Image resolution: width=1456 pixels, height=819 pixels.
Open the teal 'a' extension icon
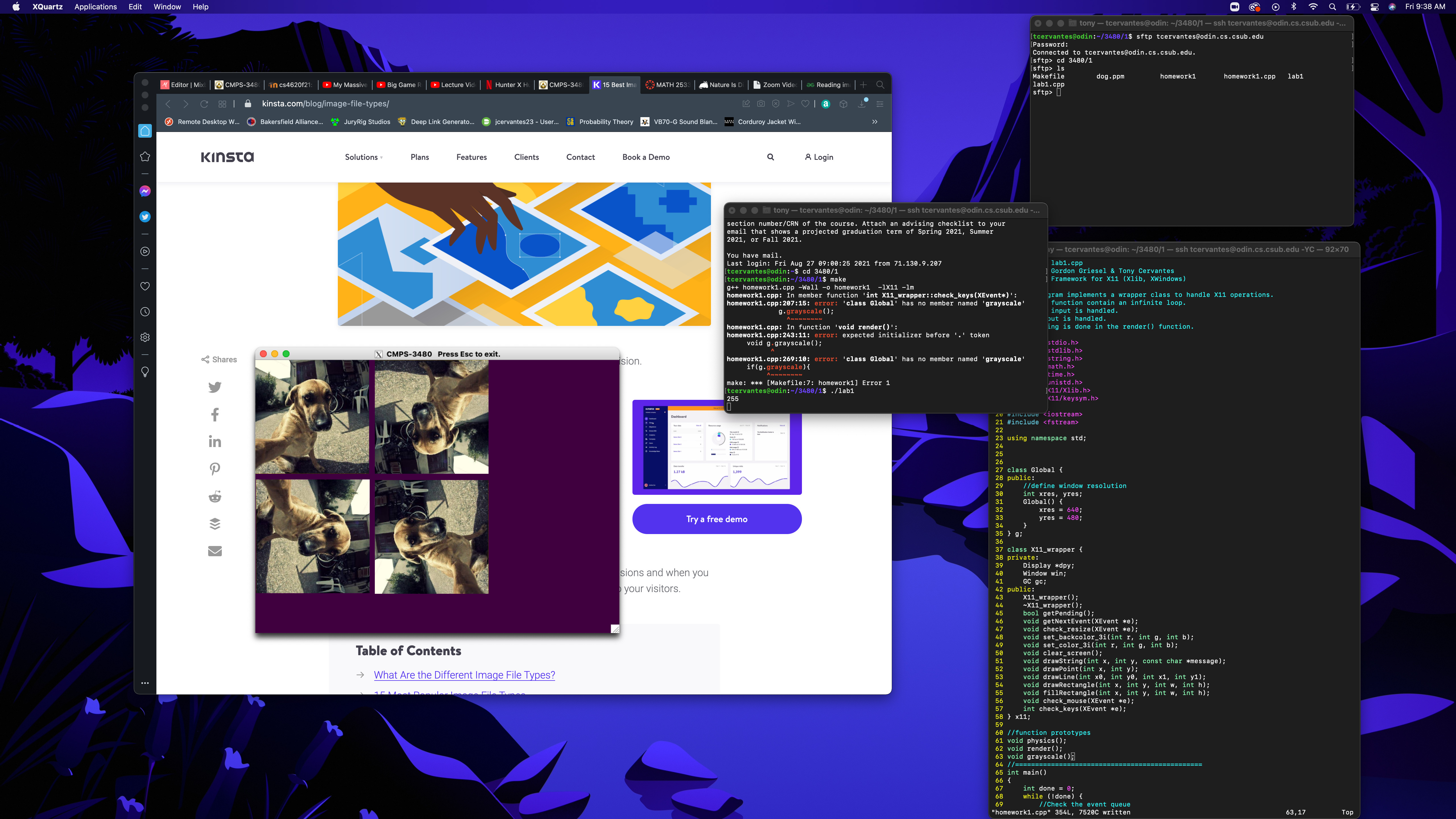[x=826, y=104]
